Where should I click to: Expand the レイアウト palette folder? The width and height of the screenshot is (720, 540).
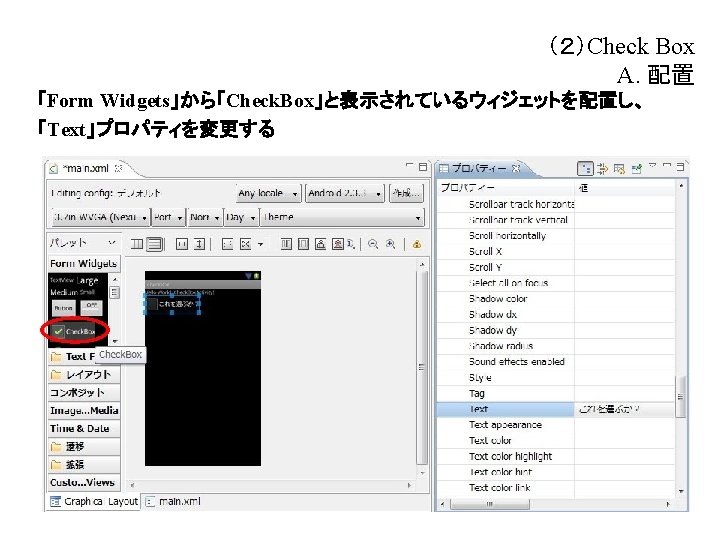84,375
